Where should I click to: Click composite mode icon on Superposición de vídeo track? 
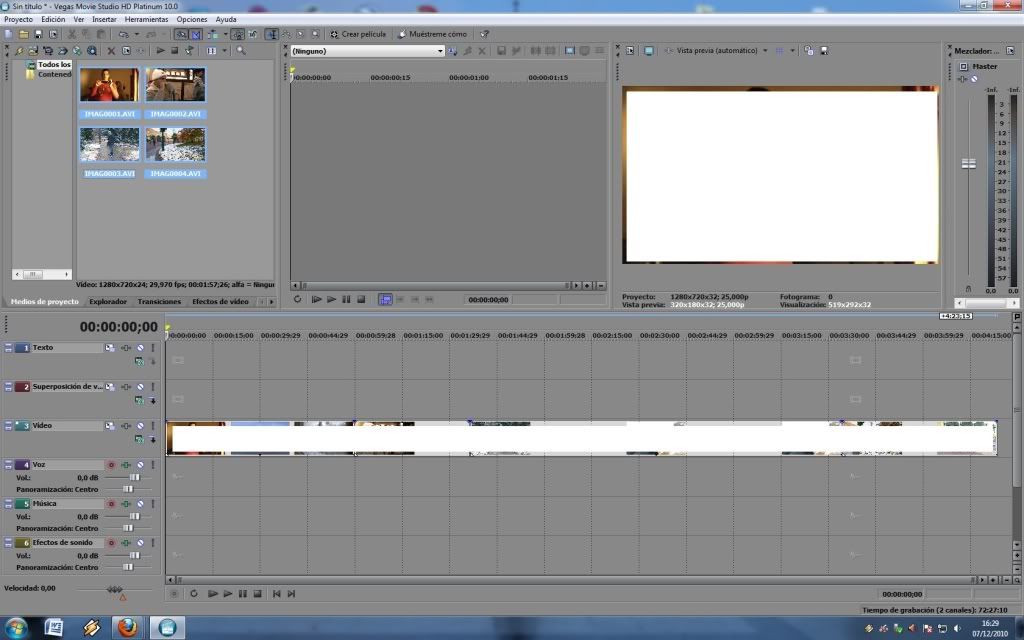139,400
